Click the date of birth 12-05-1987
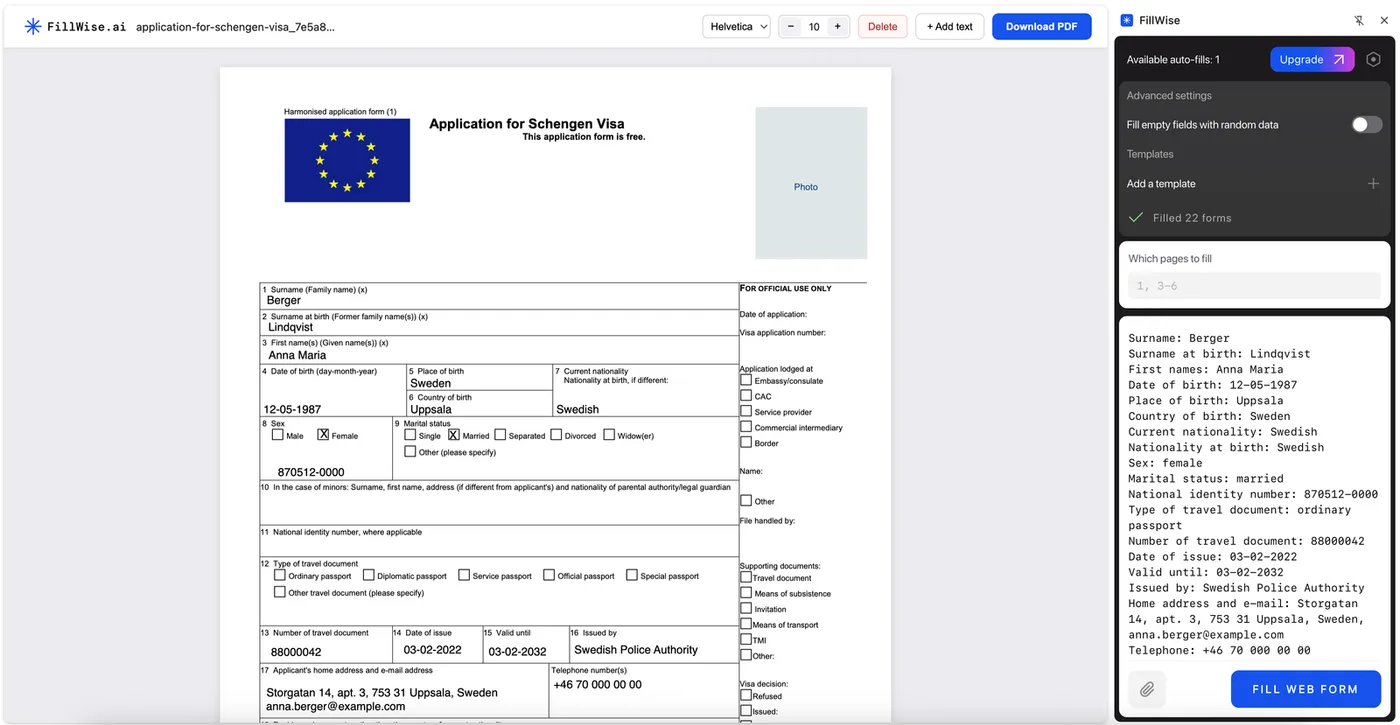The height and width of the screenshot is (725, 1400). click(x=291, y=409)
